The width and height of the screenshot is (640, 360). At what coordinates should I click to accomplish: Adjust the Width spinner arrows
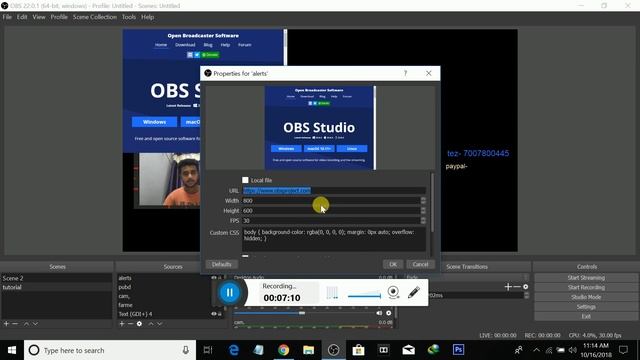pyautogui.click(x=423, y=200)
